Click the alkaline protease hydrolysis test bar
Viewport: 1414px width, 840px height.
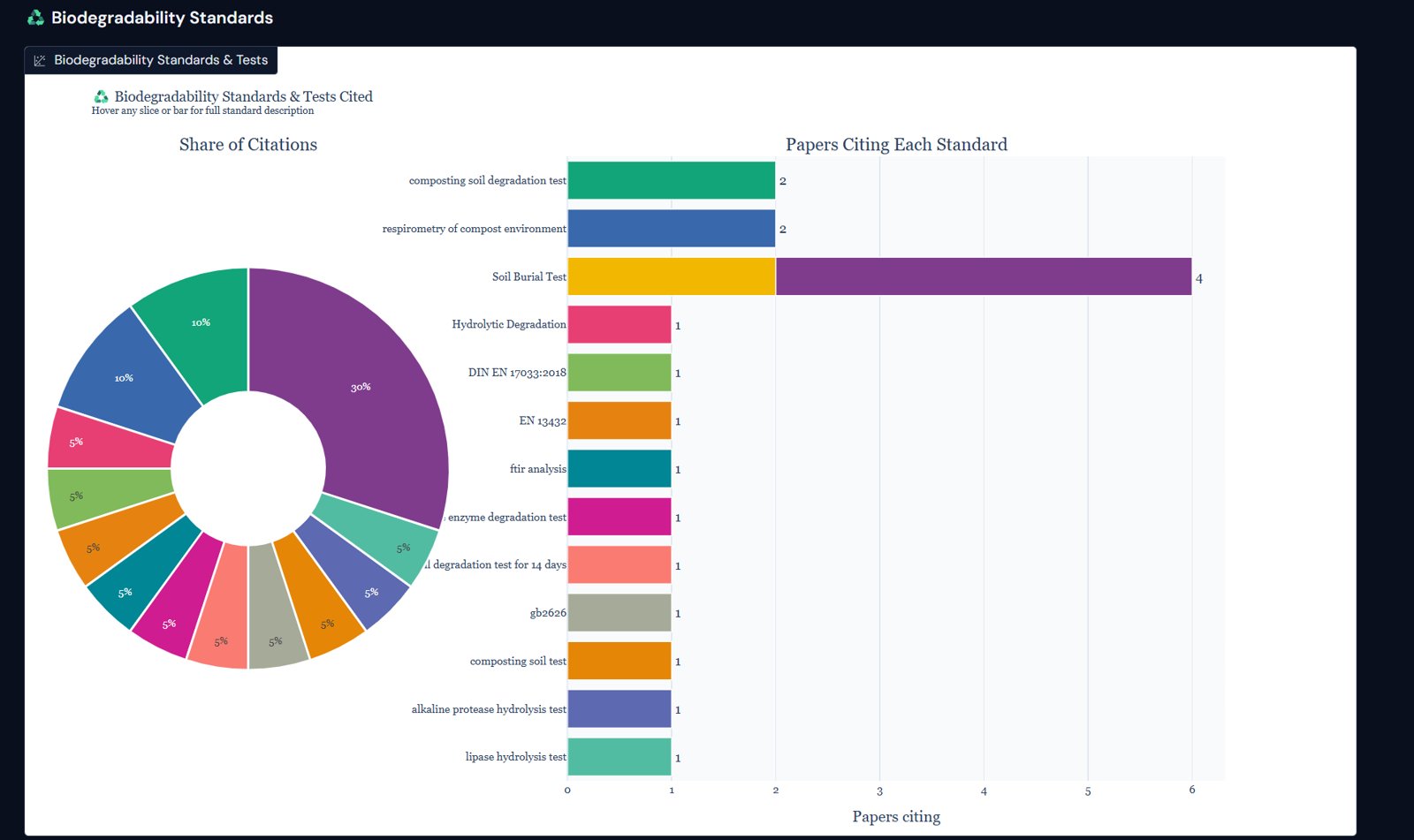pos(620,709)
